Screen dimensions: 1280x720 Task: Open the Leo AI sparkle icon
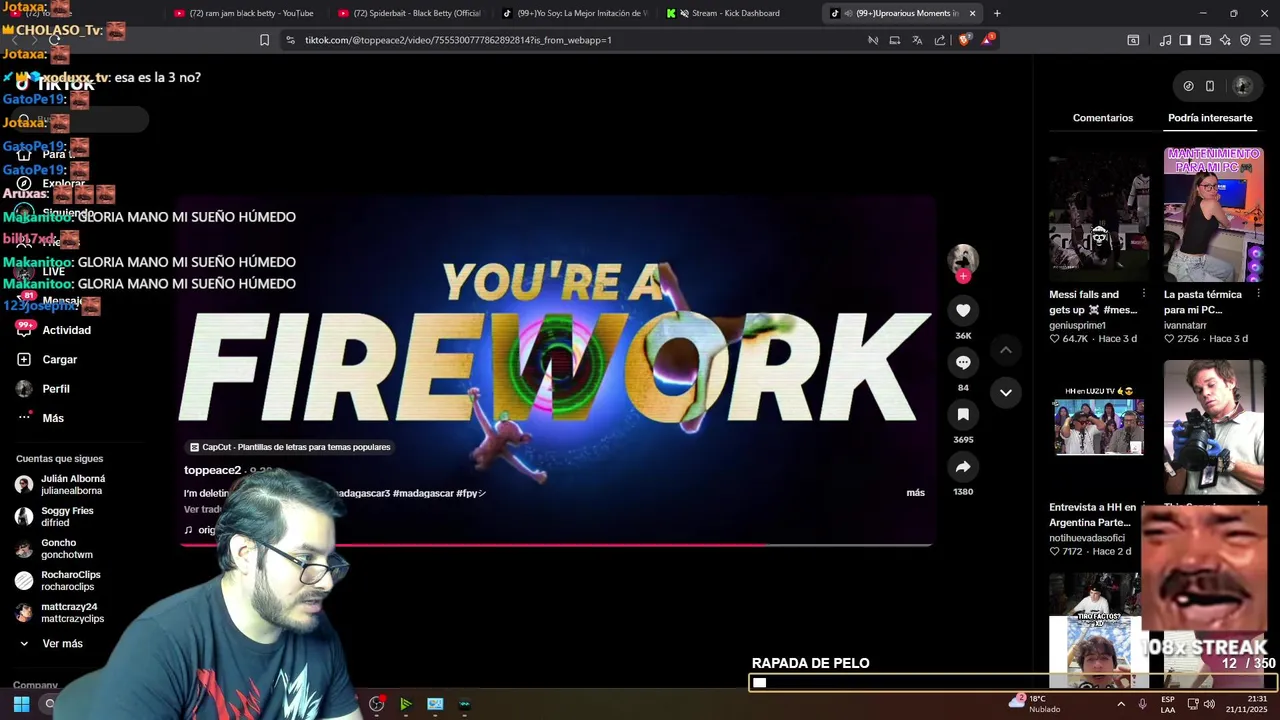(1225, 40)
